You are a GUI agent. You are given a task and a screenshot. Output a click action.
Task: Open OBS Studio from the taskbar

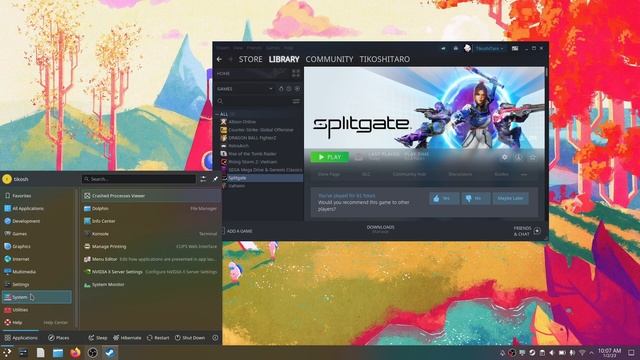click(x=93, y=352)
